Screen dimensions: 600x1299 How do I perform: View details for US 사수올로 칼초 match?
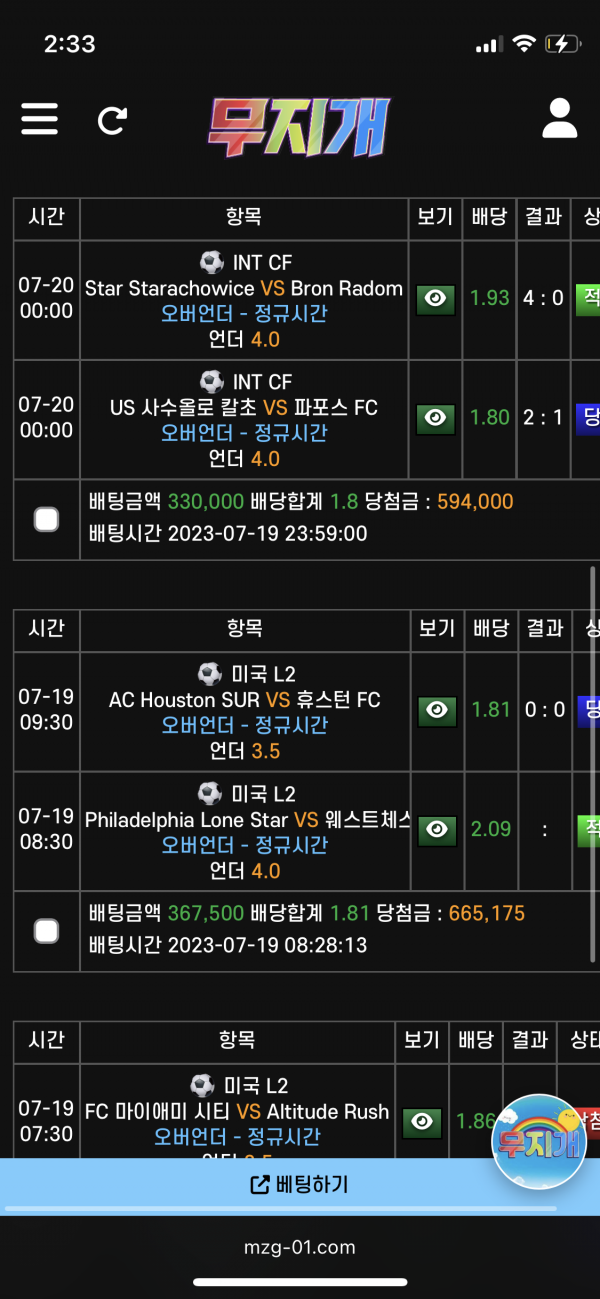435,418
